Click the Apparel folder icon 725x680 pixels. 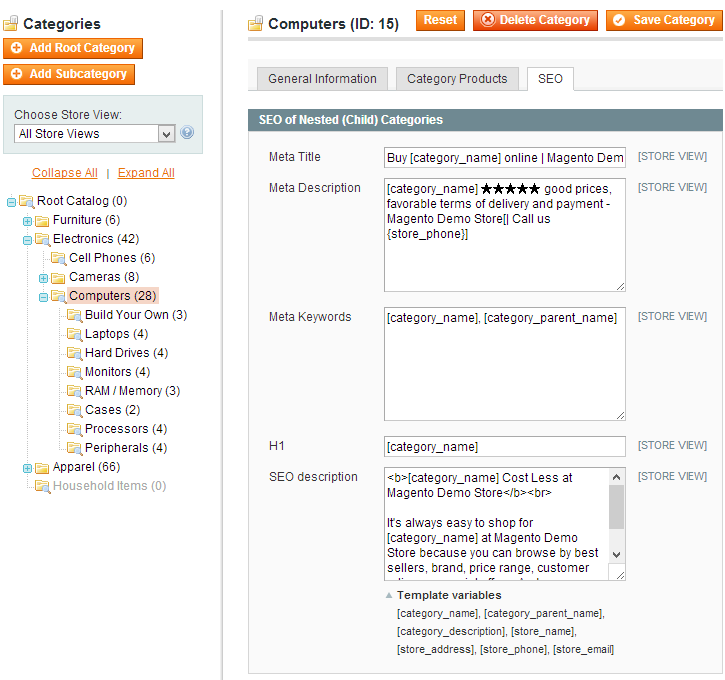(42, 468)
